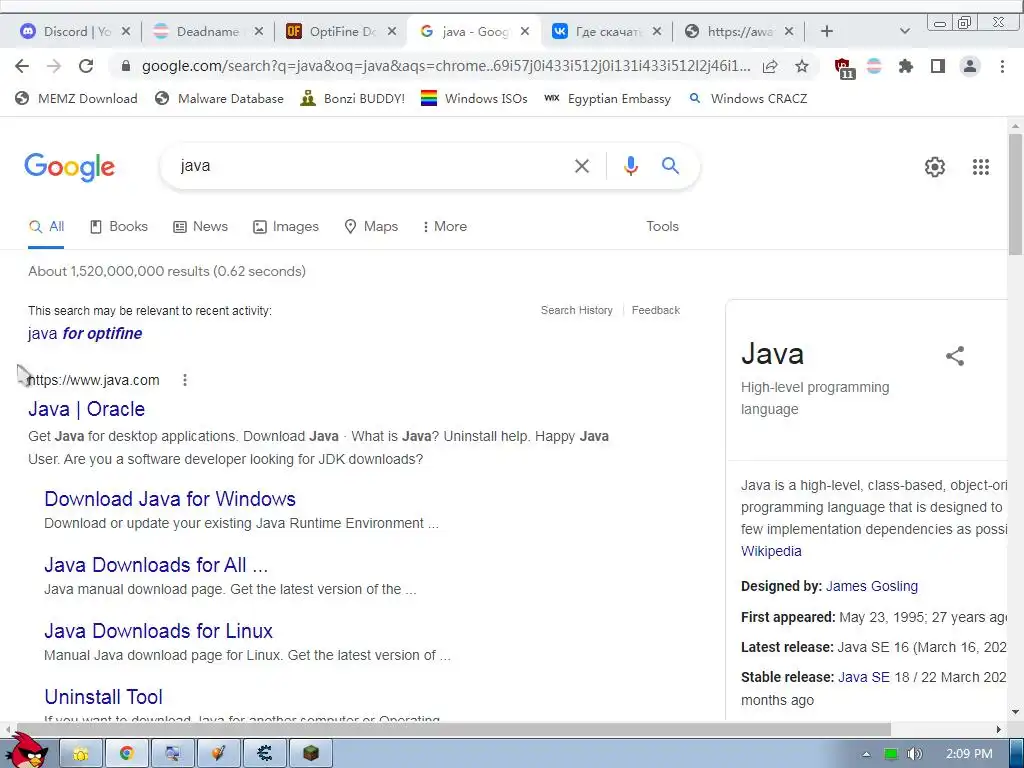Select the Books search filter
This screenshot has width=1024, height=768.
[118, 227]
